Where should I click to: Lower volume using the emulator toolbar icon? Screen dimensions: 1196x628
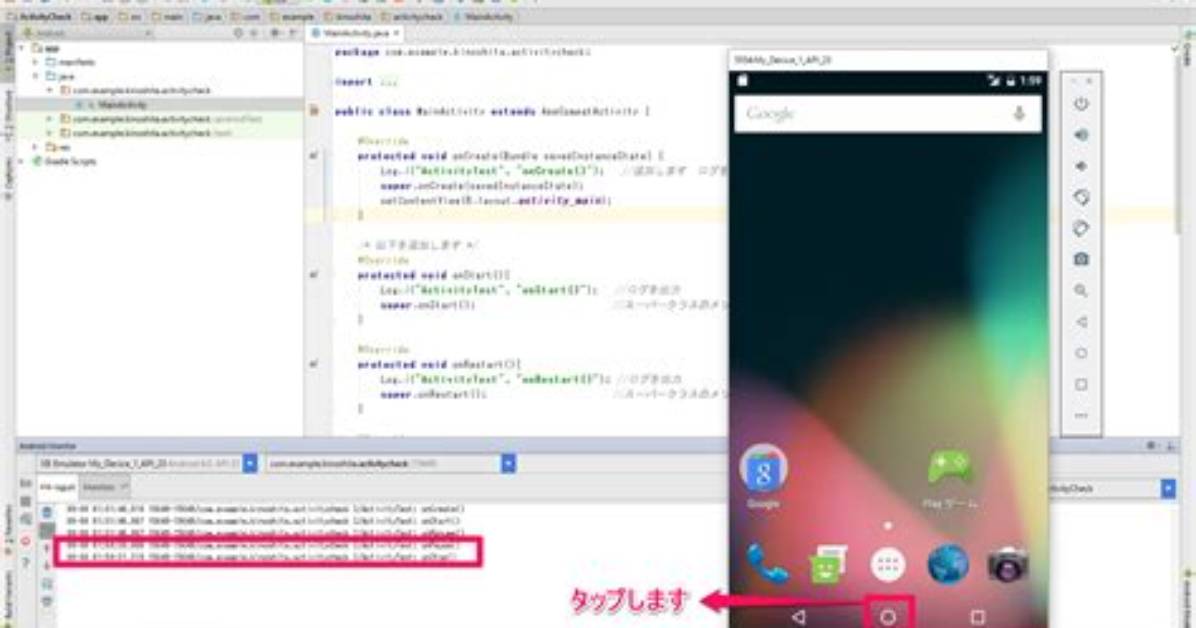1081,166
